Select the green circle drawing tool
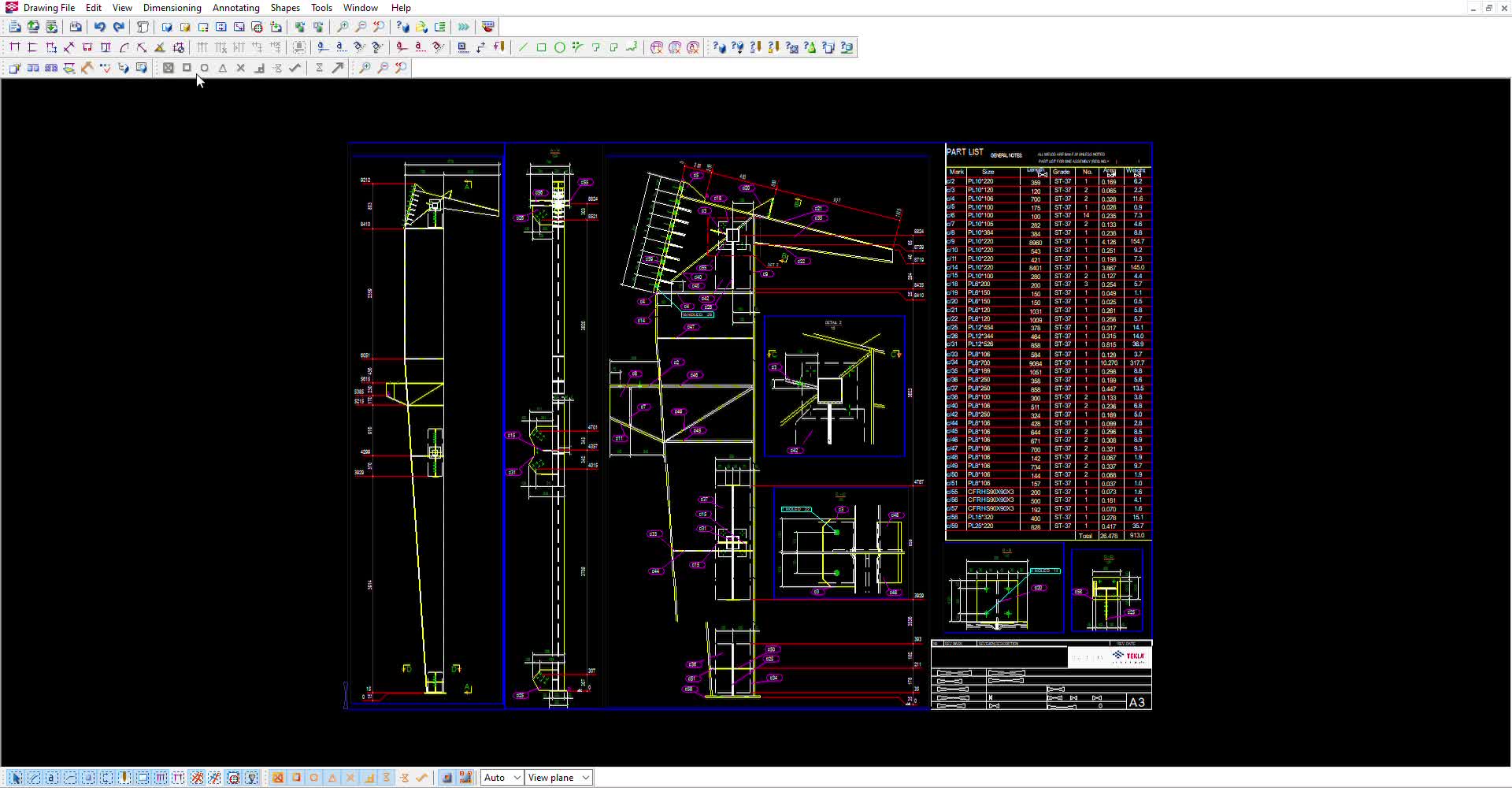This screenshot has height=788, width=1512. coord(560,47)
